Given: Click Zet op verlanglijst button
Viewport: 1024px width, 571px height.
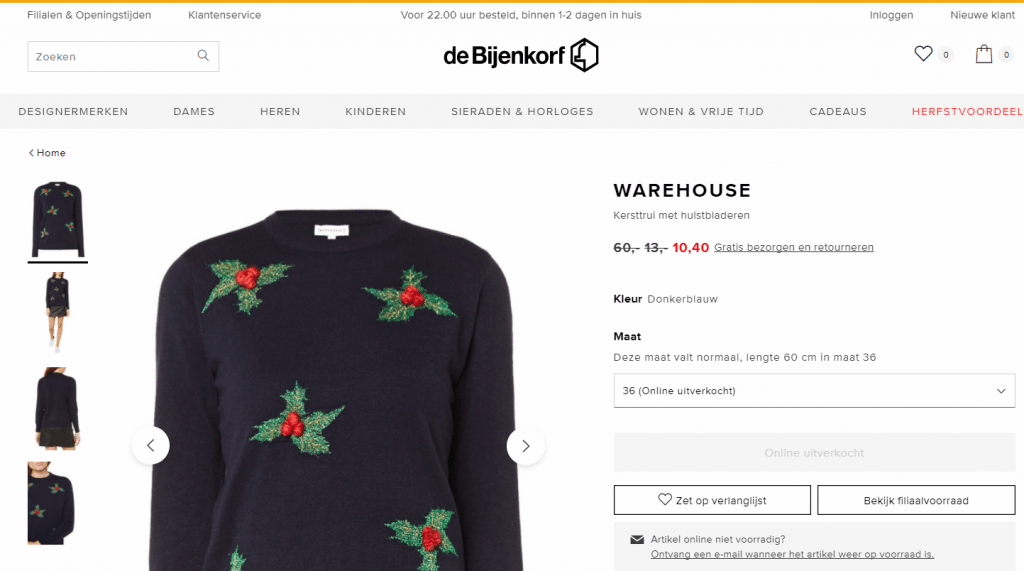Looking at the screenshot, I should pos(712,500).
